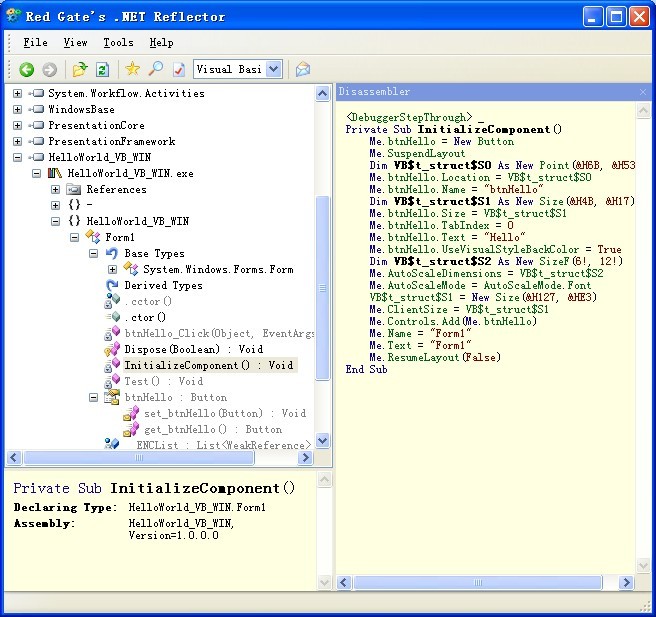The image size is (656, 617).
Task: Click the .cctor() method icon
Action: pos(112,300)
